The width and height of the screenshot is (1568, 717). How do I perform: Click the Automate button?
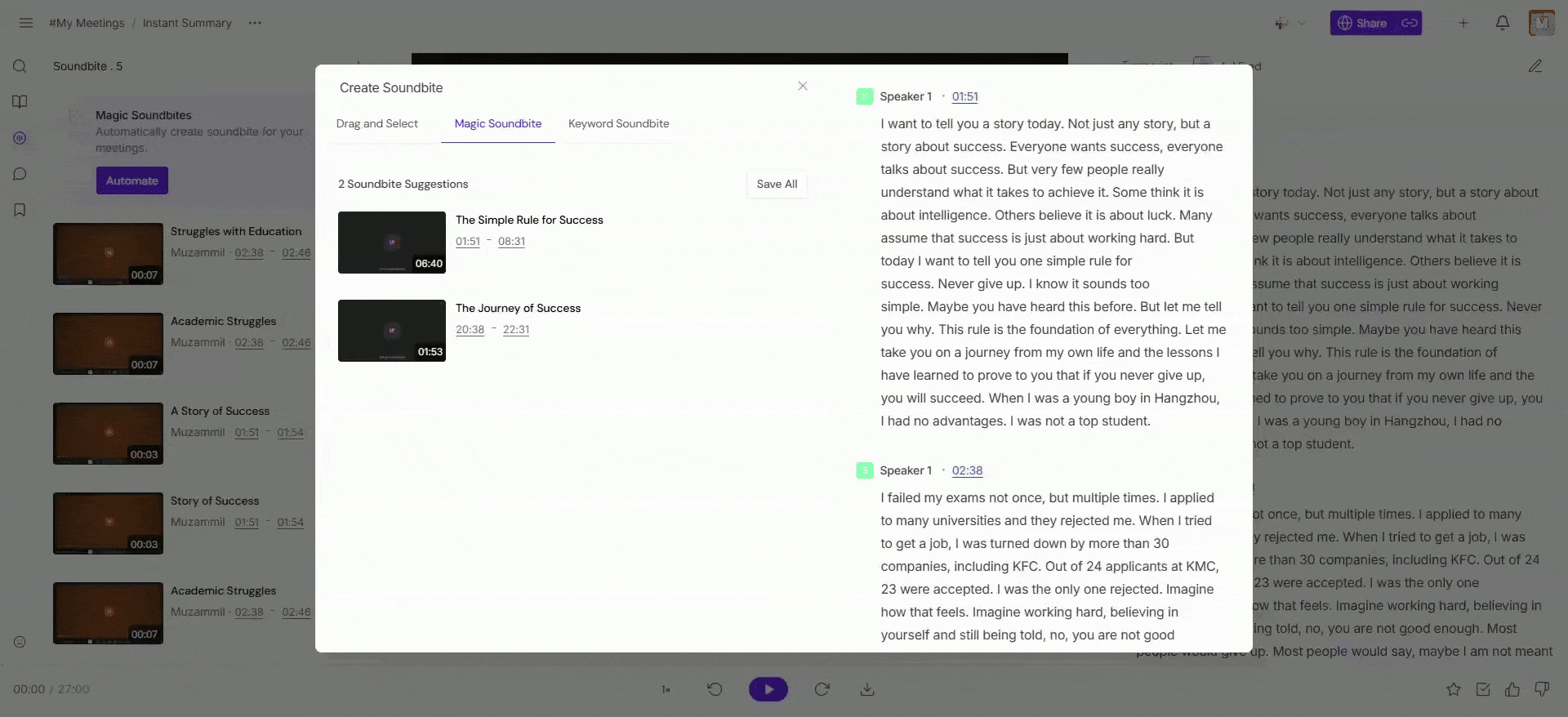pos(132,180)
